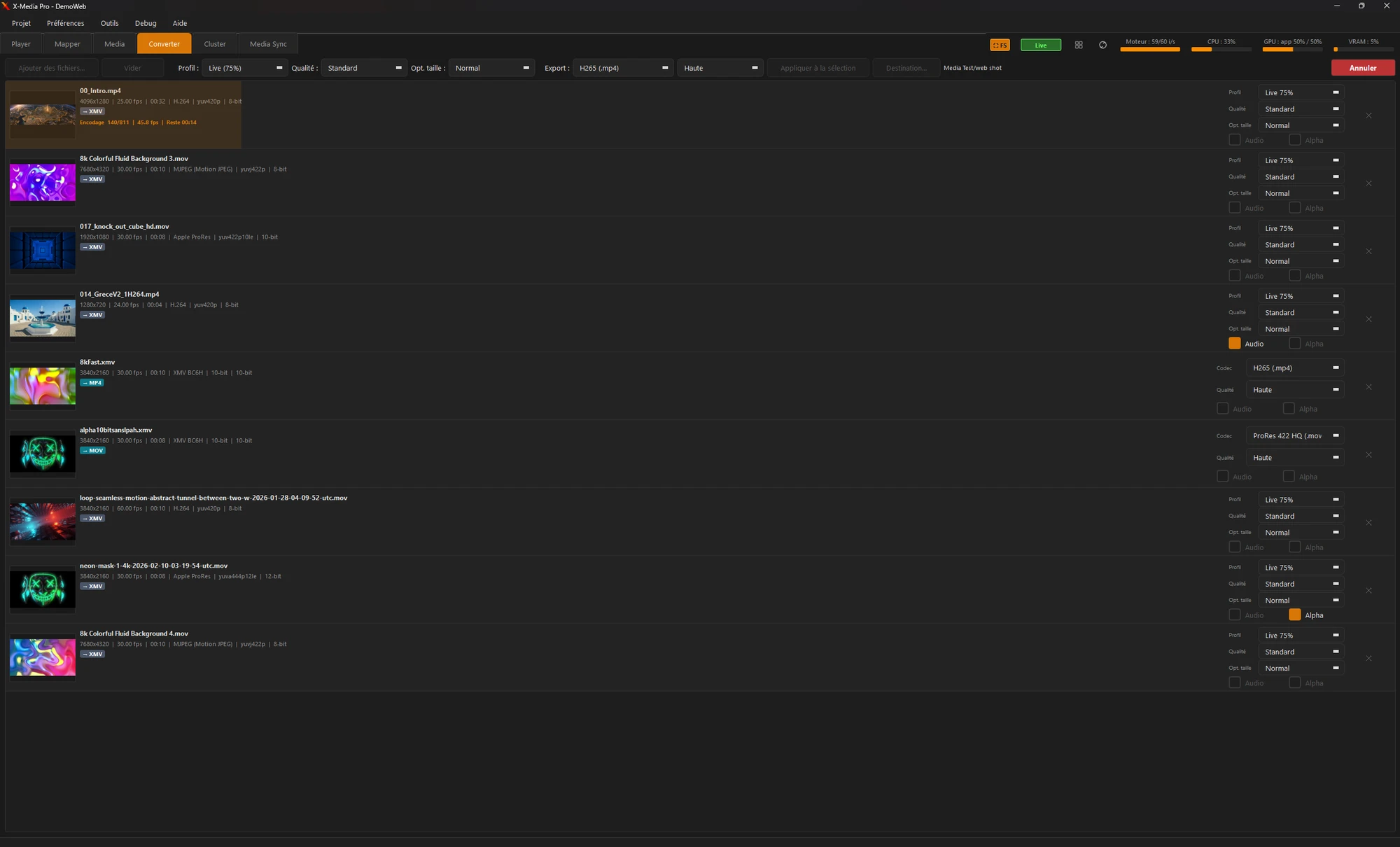Remove 8kFast.xmv with its X icon

point(1368,387)
